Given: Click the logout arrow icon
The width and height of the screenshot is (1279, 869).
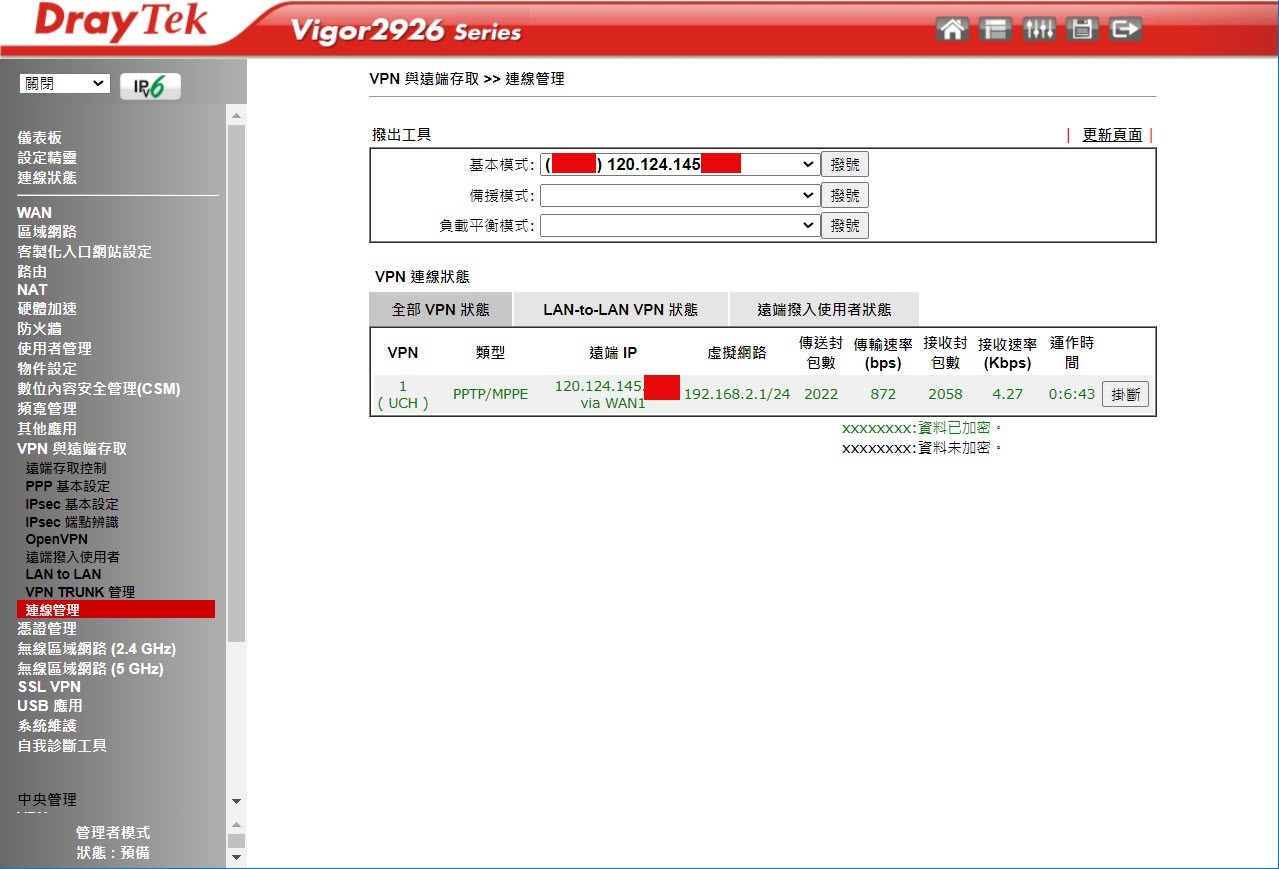Looking at the screenshot, I should click(x=1124, y=29).
